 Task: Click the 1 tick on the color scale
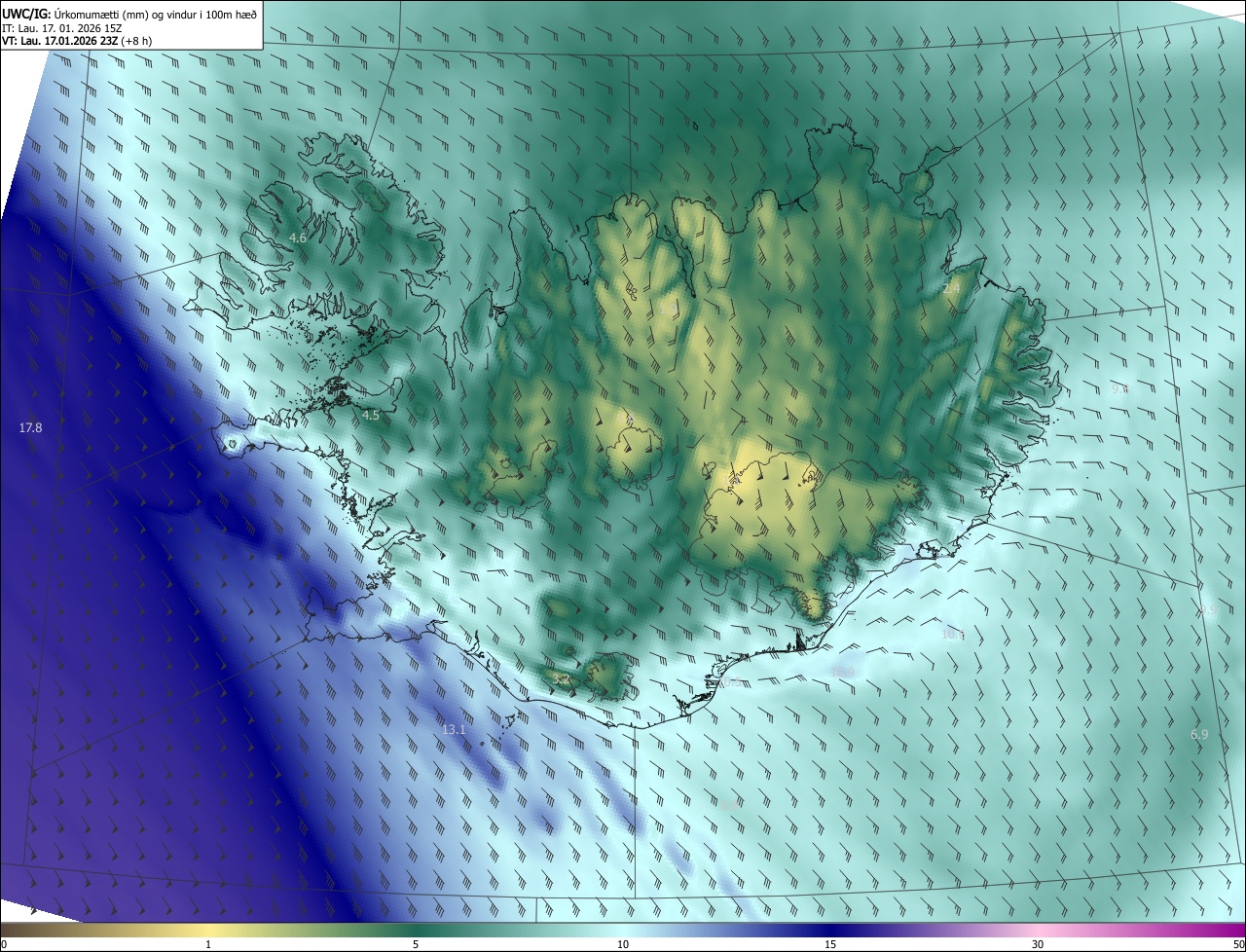pos(208,944)
